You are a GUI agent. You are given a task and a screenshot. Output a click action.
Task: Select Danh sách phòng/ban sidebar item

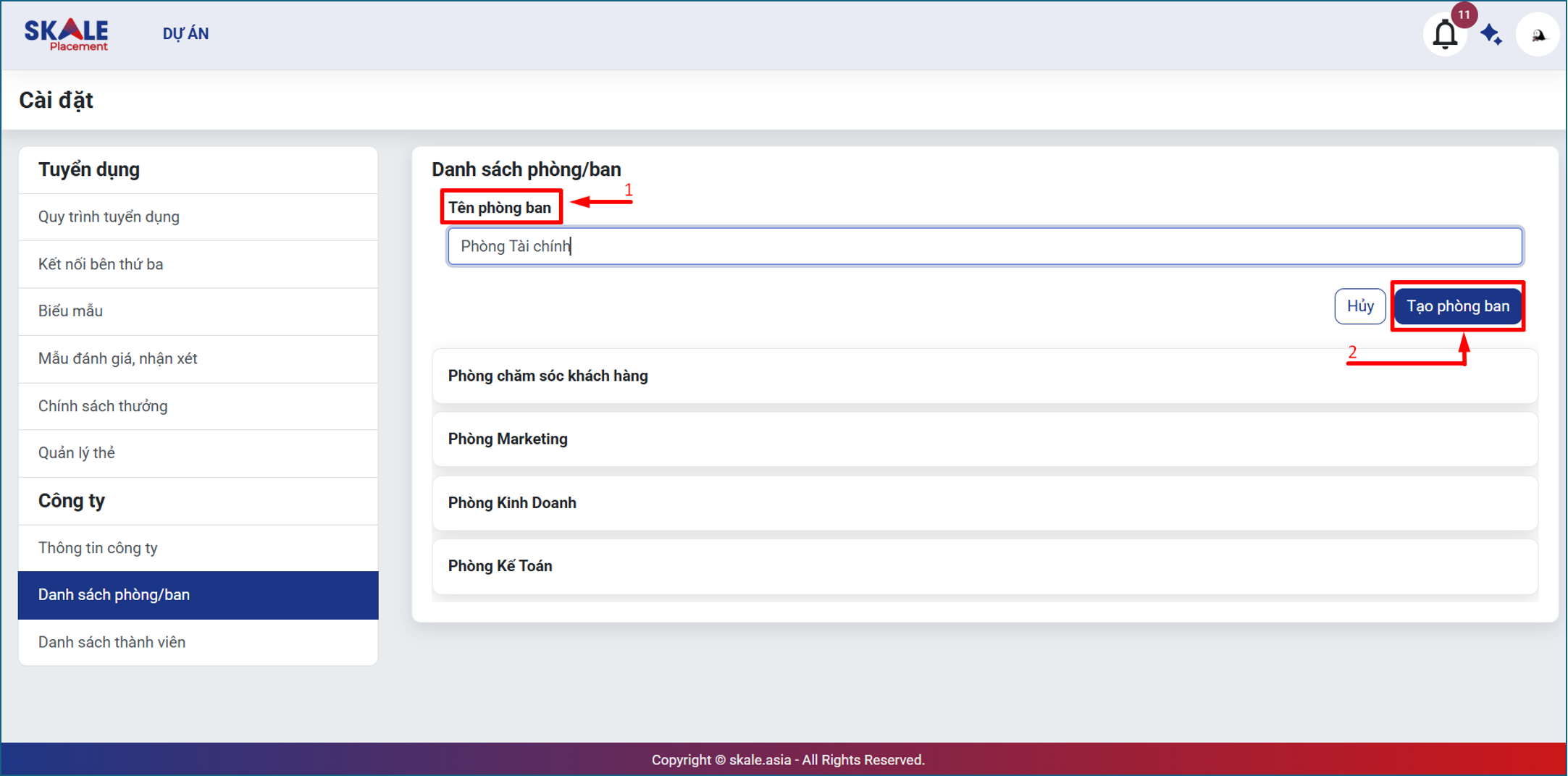114,595
